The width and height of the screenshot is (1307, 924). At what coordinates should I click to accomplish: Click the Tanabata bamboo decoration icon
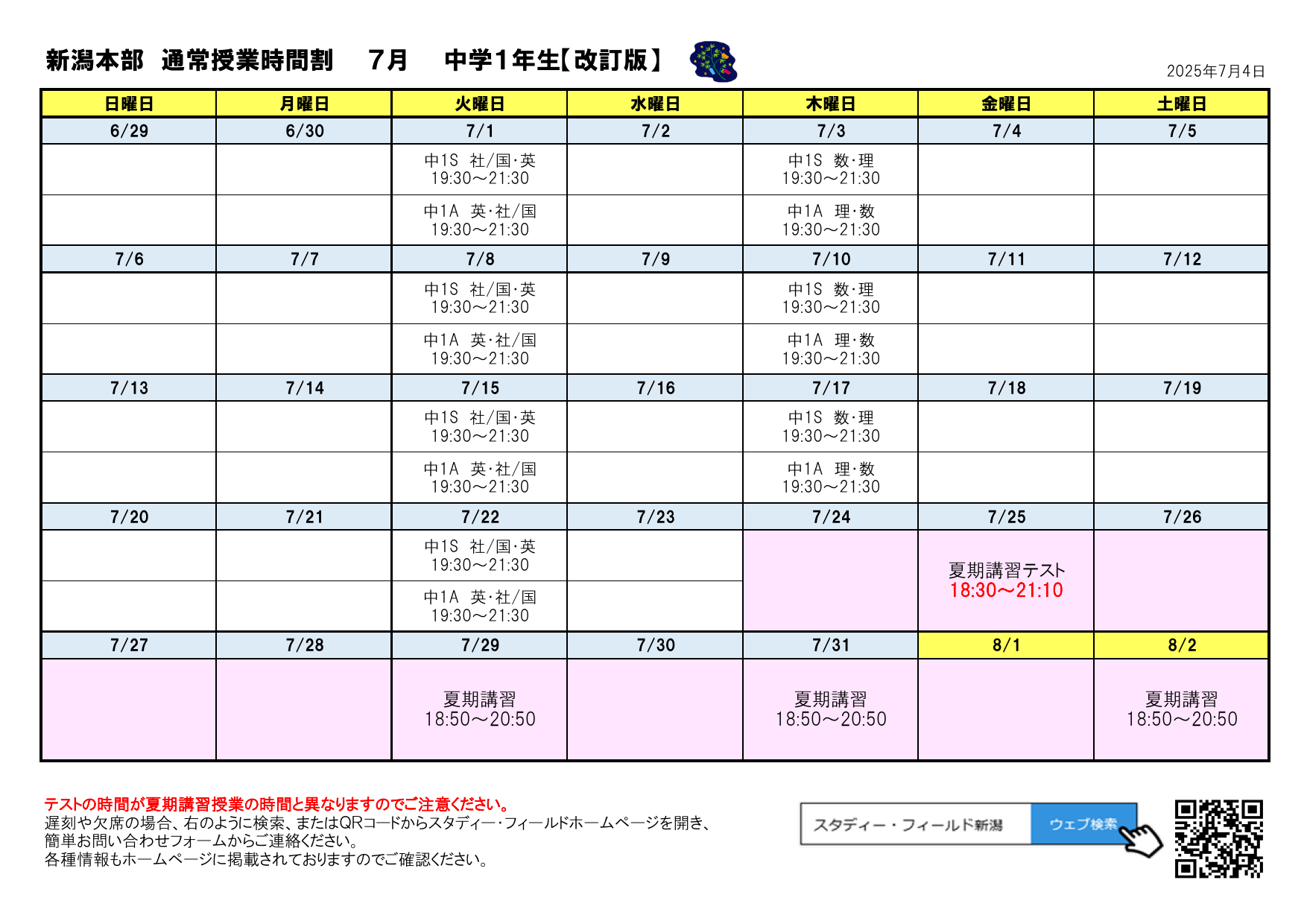(713, 61)
